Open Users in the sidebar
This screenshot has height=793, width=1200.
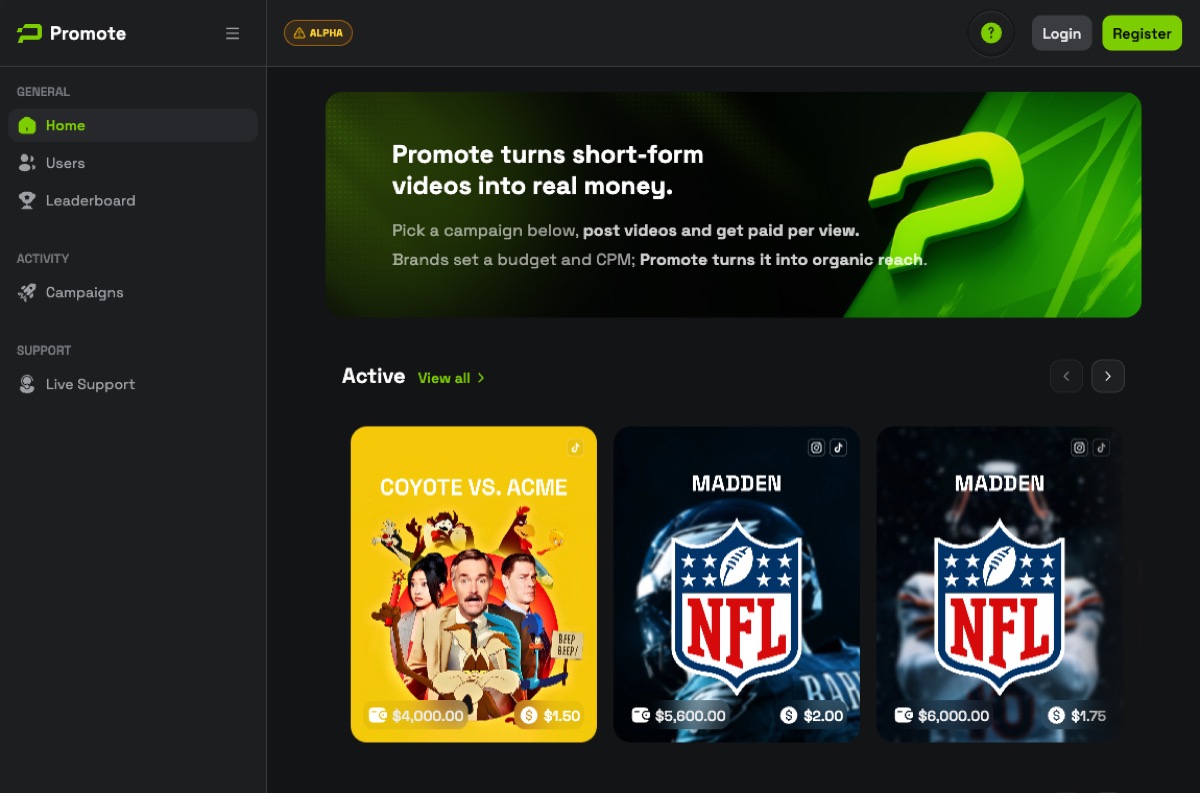[133, 163]
